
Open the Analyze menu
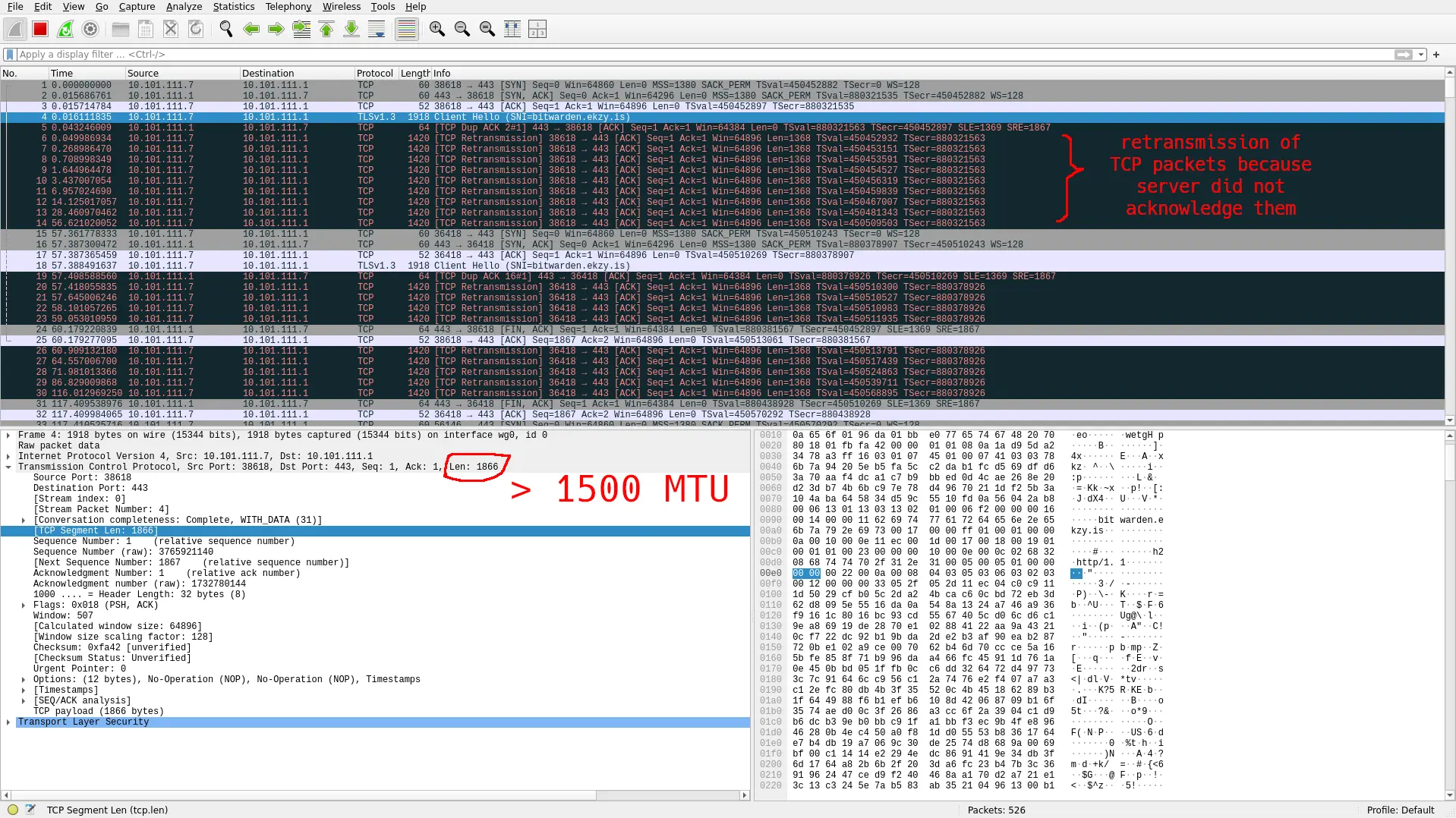click(184, 7)
